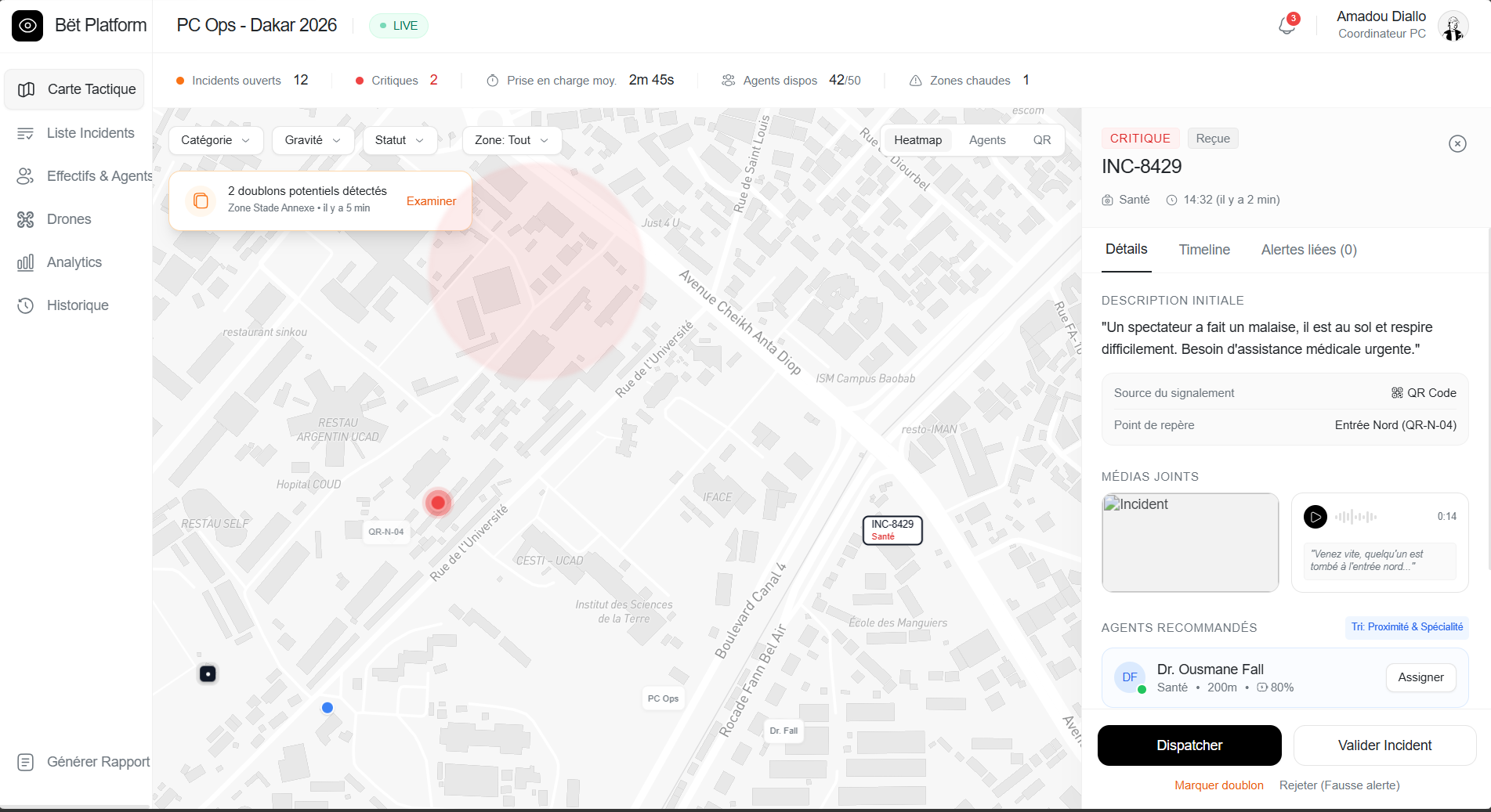Click the Générer Rapport document icon
Viewport: 1491px width, 812px height.
click(25, 762)
